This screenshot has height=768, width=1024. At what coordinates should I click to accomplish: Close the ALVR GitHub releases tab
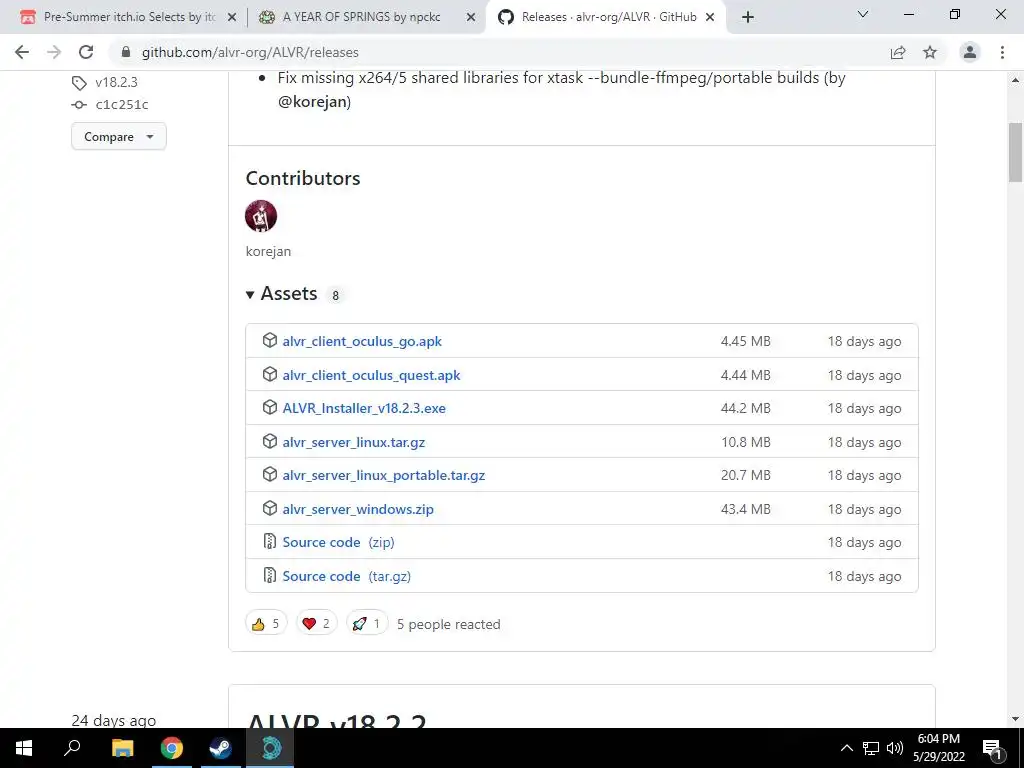[710, 18]
